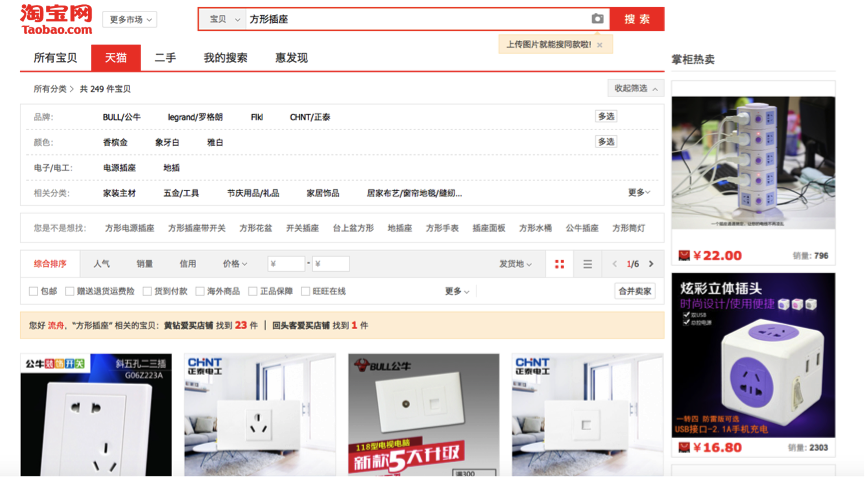Go to next results page arrow
Screen dimensions: 865x477
651,264
